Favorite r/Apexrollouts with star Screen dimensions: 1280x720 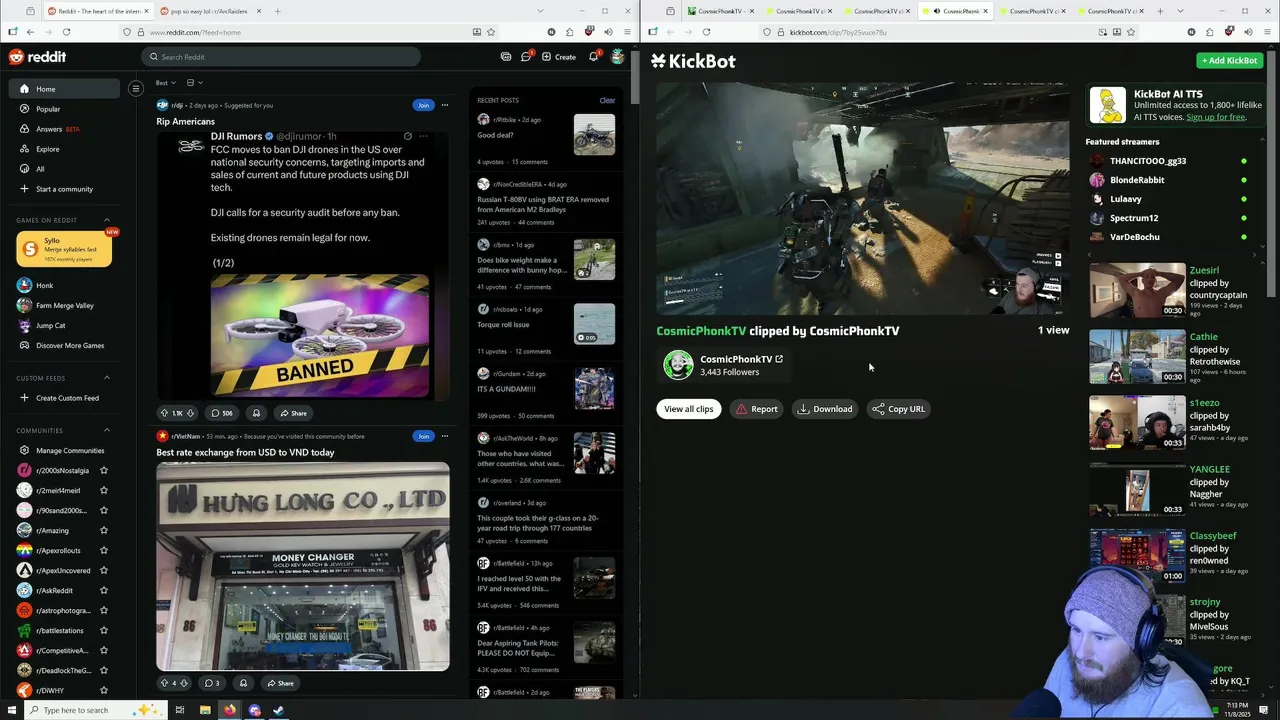click(104, 550)
